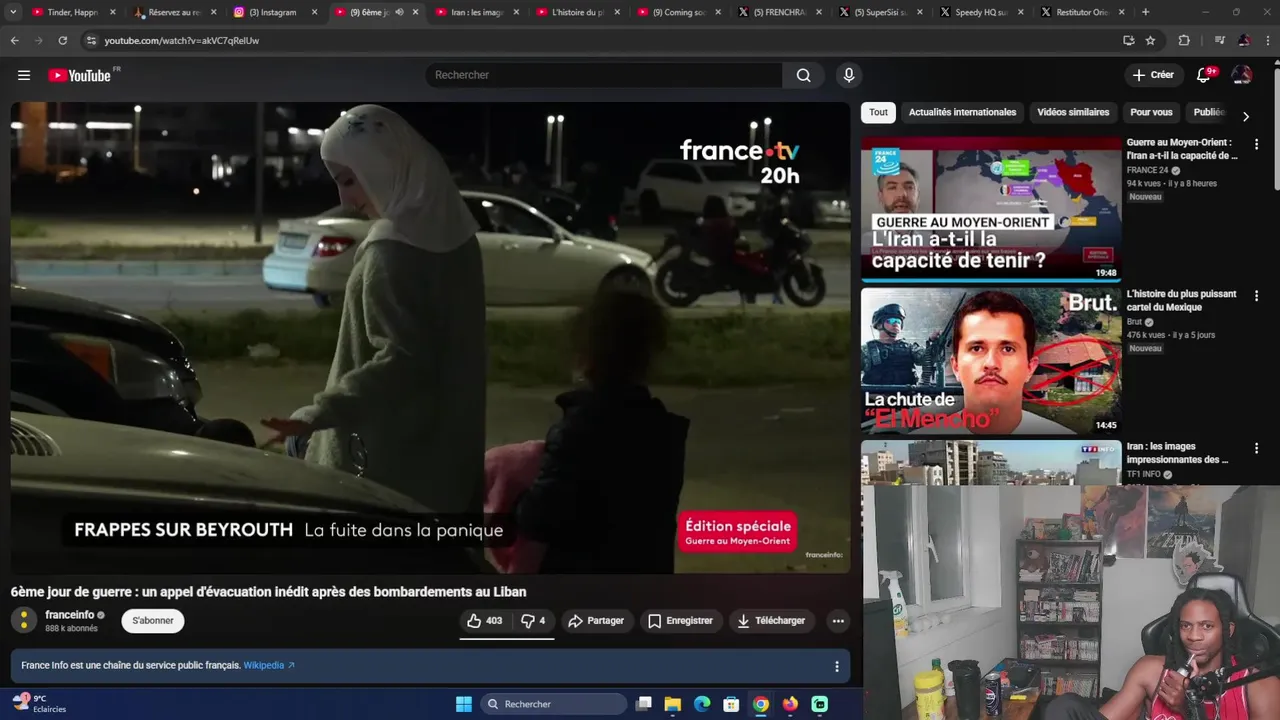Open File Explorer from taskbar
1280x720 pixels.
point(673,704)
